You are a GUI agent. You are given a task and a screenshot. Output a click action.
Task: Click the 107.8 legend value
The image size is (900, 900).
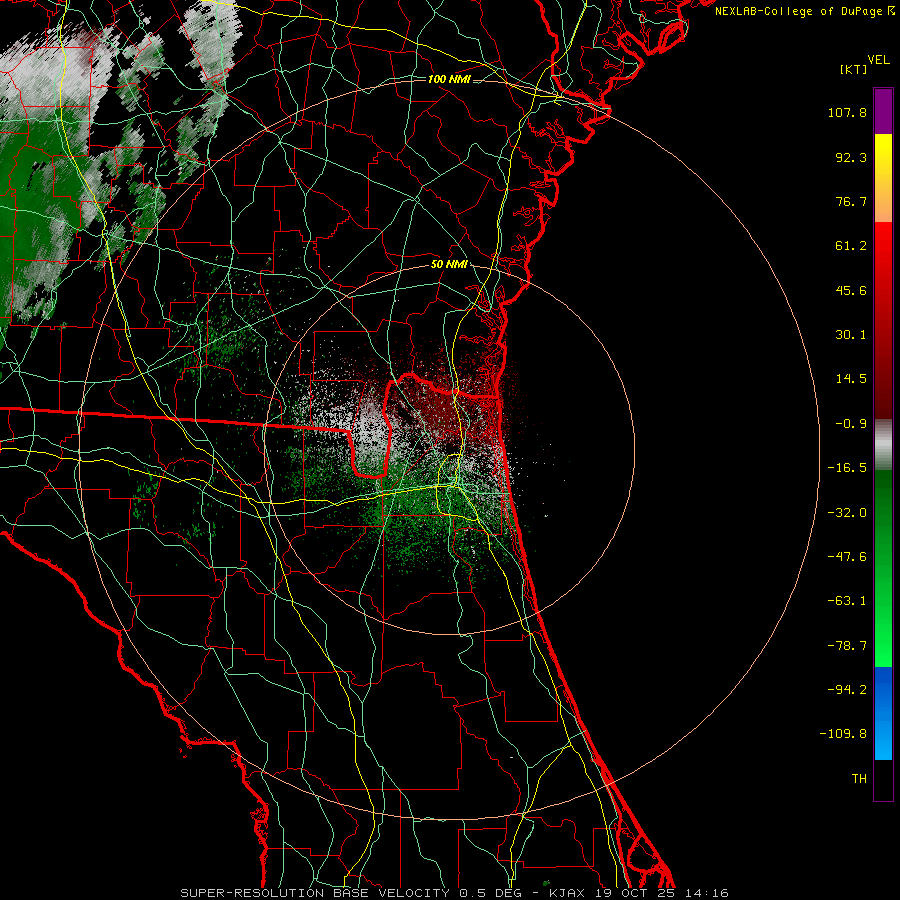847,112
